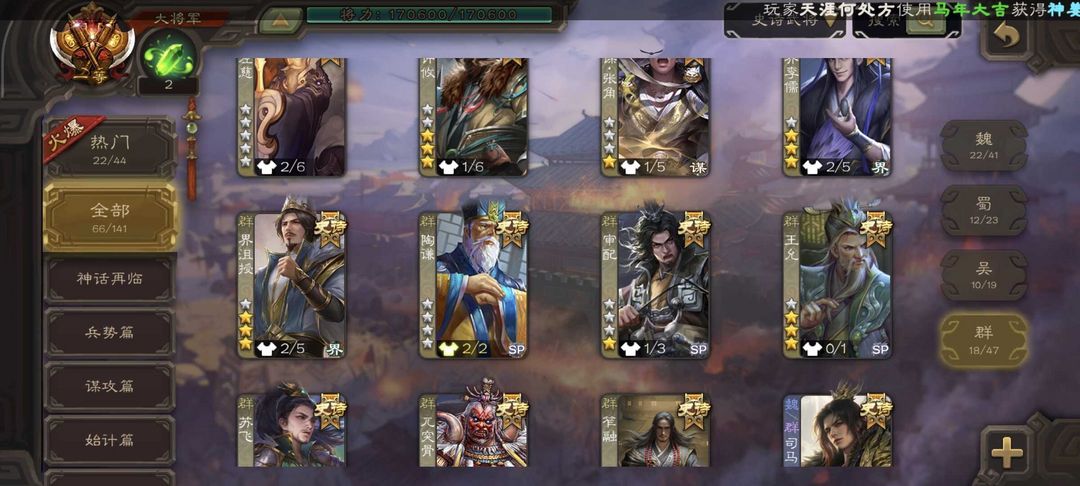Open the 神话再临 category tab
The image size is (1080, 486).
point(110,279)
